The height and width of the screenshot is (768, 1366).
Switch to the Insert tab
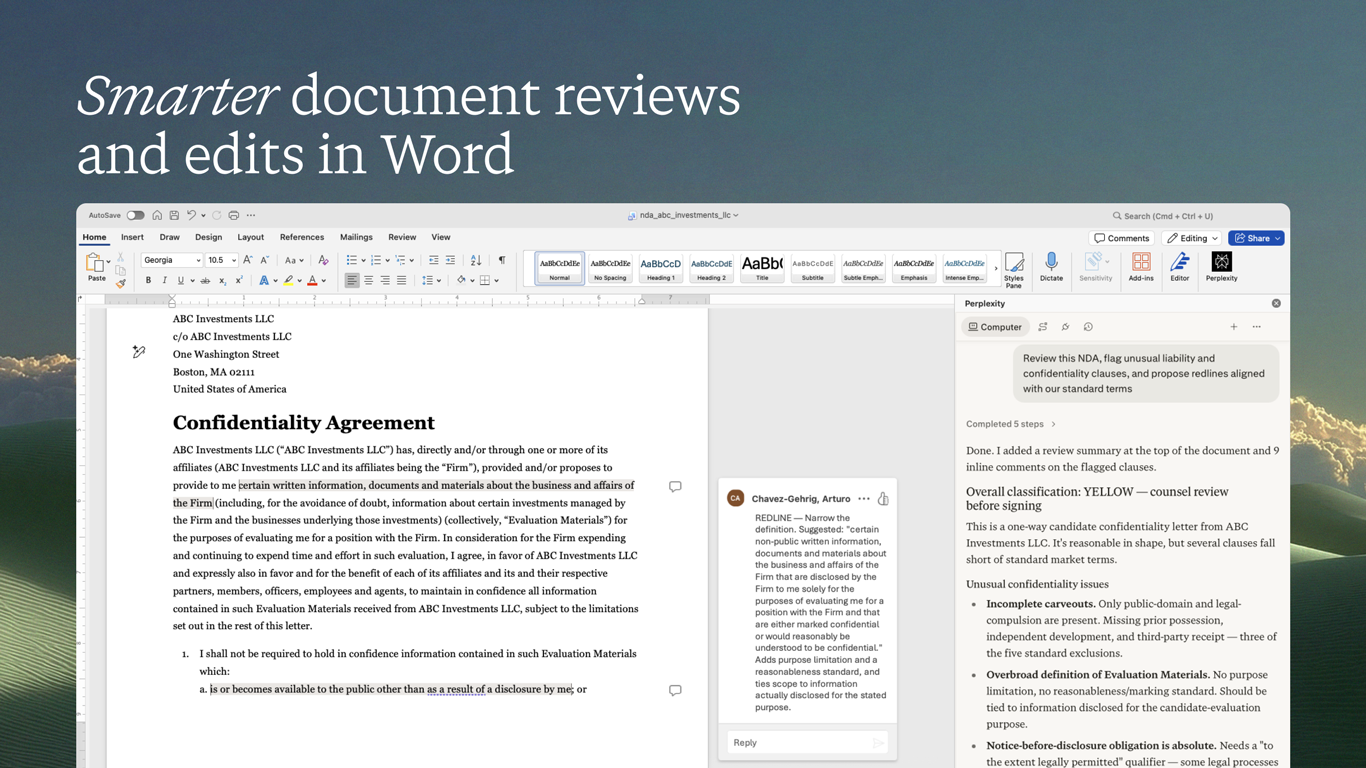pyautogui.click(x=132, y=237)
